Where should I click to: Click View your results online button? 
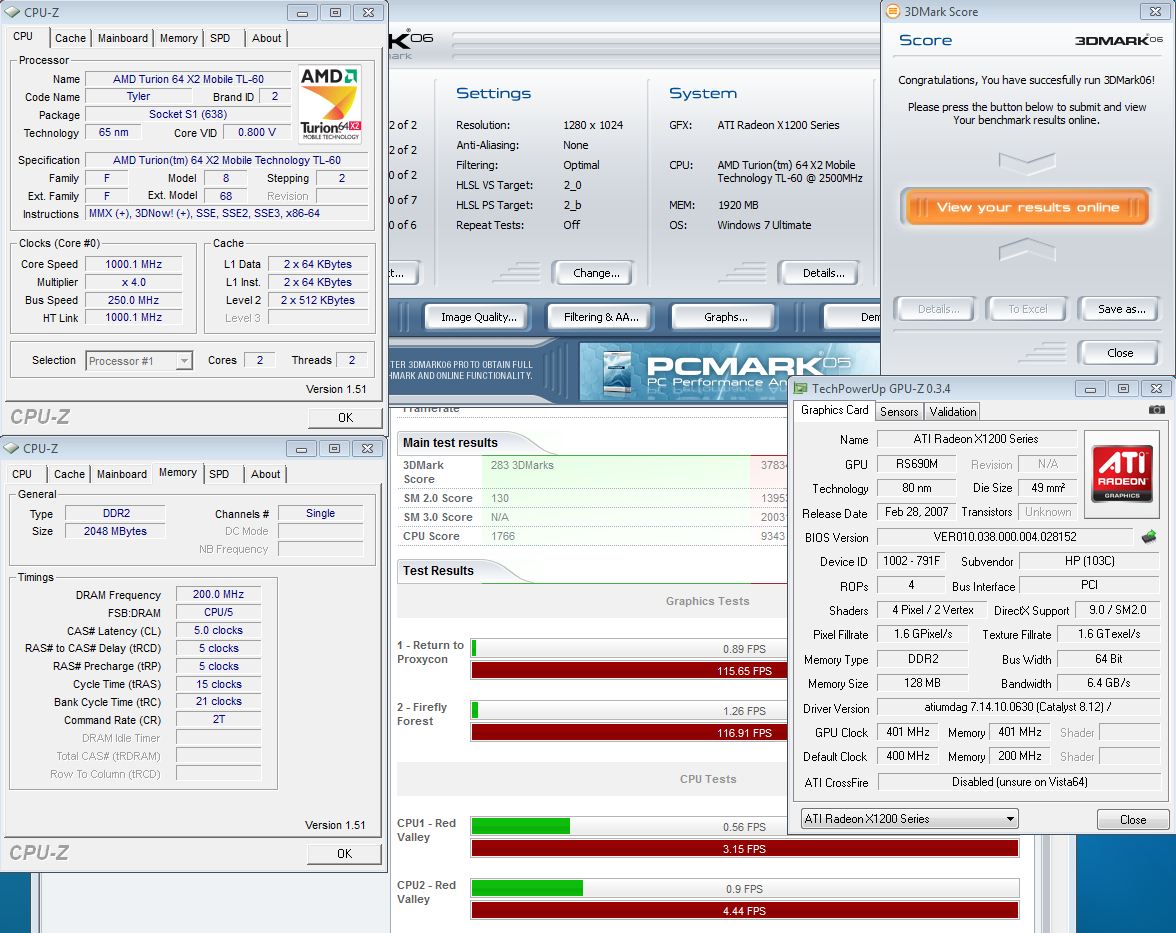coord(1027,208)
